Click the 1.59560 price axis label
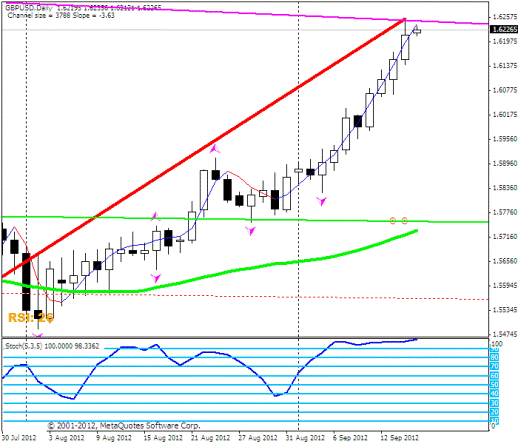Image resolution: width=518 pixels, height=444 pixels. [x=505, y=139]
